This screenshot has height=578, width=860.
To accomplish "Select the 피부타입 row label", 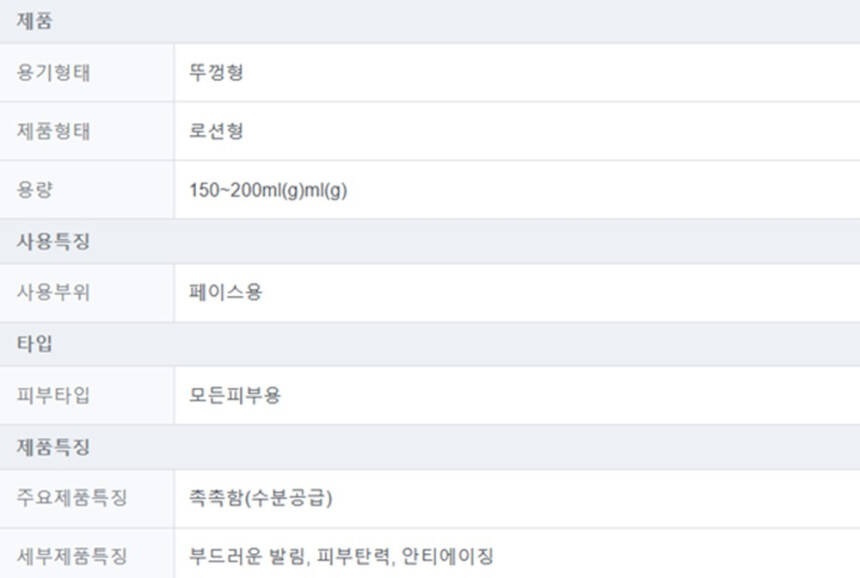I will [53, 395].
